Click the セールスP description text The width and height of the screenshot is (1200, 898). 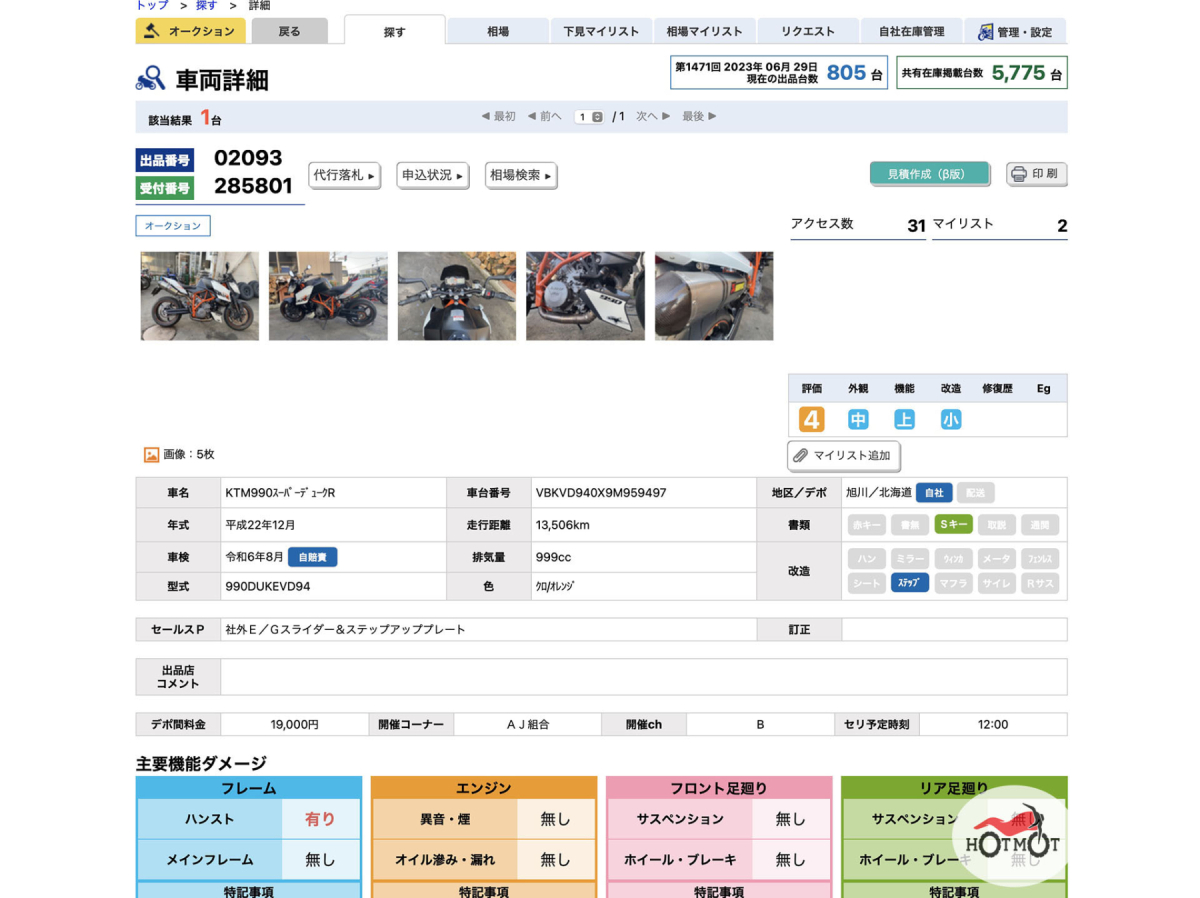pos(346,630)
